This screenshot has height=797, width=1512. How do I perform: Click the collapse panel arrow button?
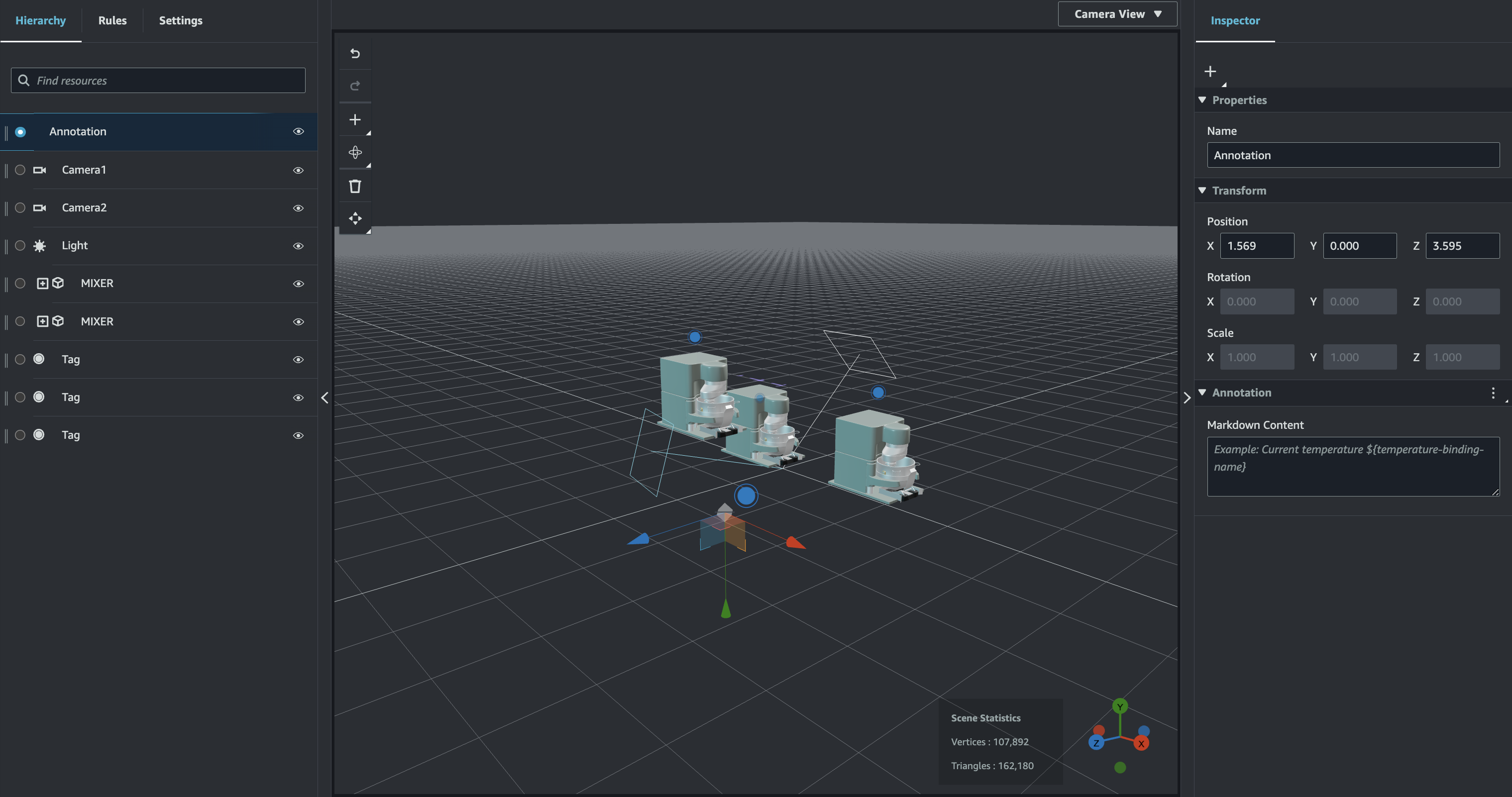pos(325,398)
